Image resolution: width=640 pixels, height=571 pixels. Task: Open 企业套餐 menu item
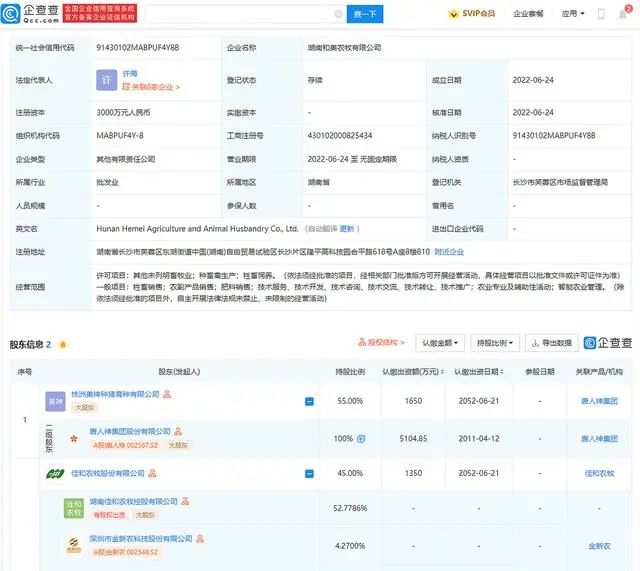[x=528, y=14]
